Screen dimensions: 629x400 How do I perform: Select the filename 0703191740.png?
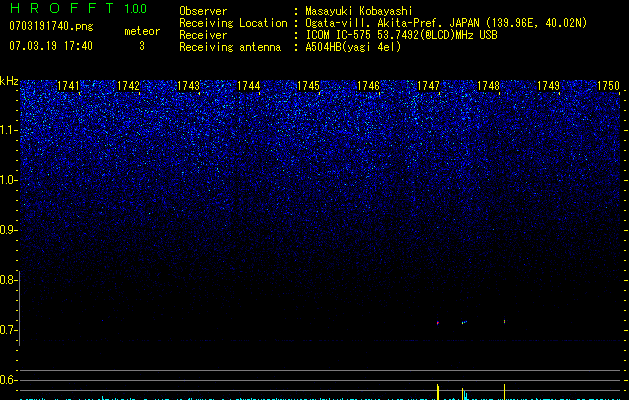pos(51,26)
